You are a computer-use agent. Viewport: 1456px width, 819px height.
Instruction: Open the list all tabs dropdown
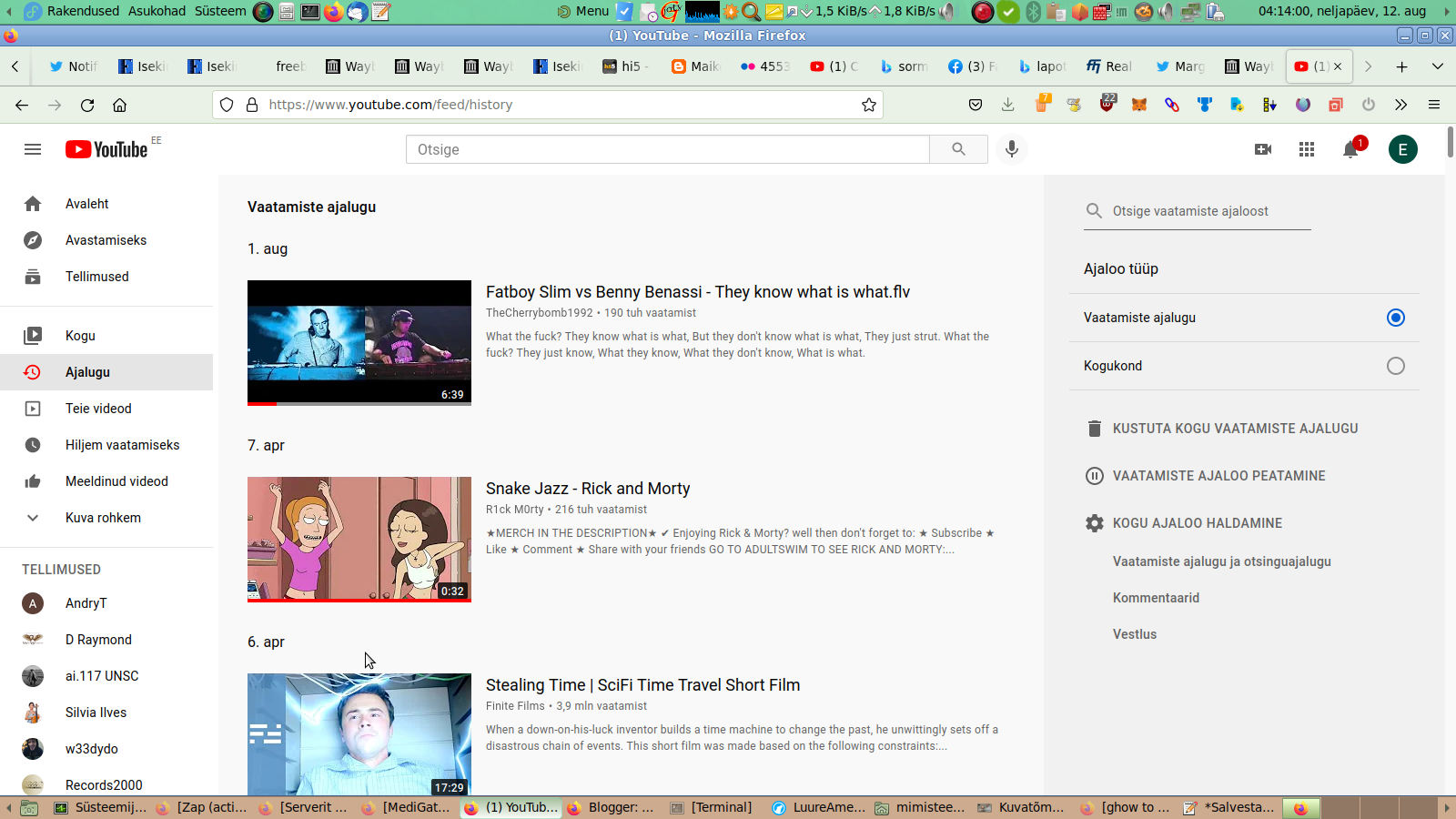pos(1438,66)
